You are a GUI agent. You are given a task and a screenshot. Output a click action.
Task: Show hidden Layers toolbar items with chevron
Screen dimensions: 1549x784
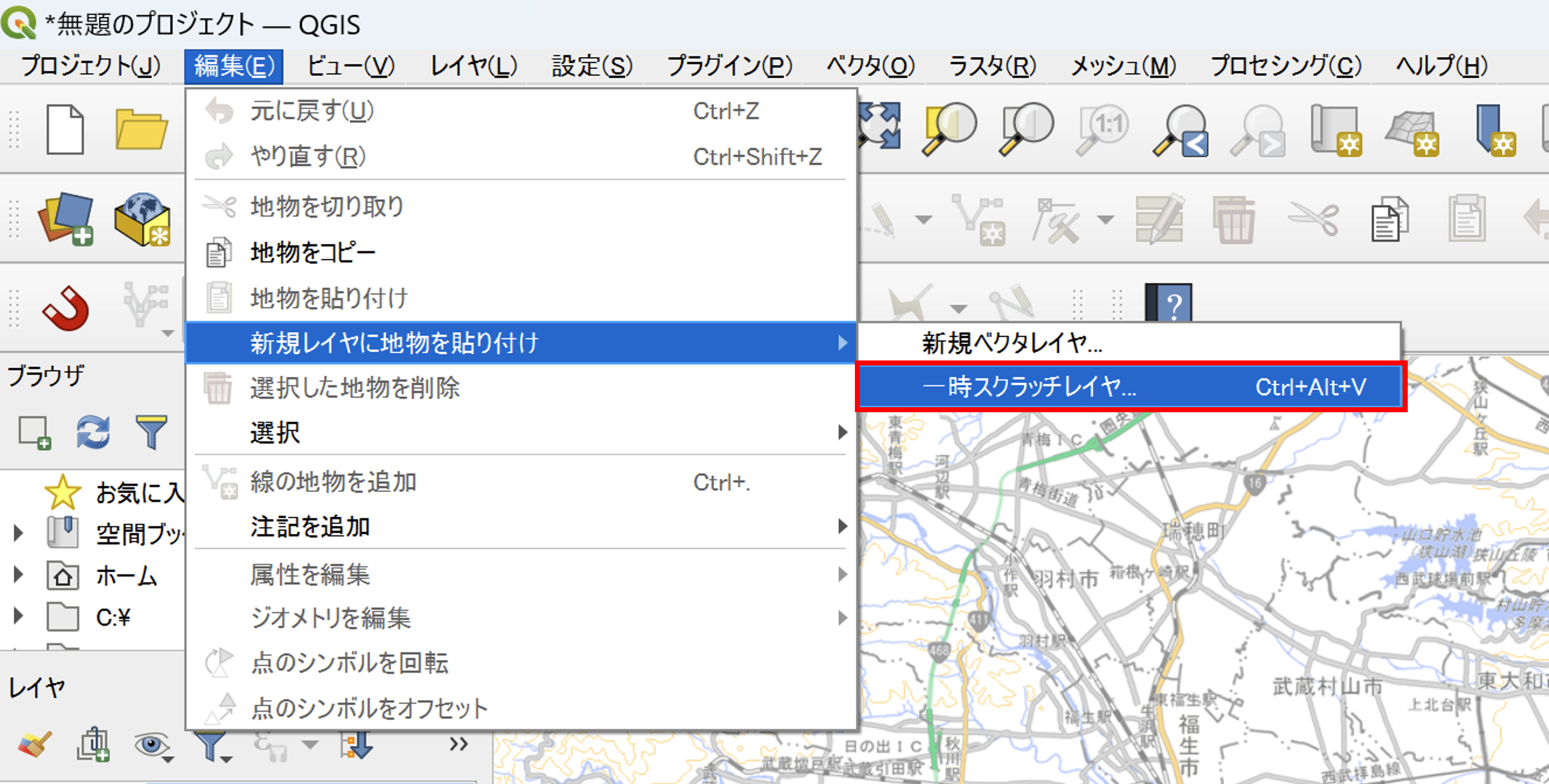458,744
